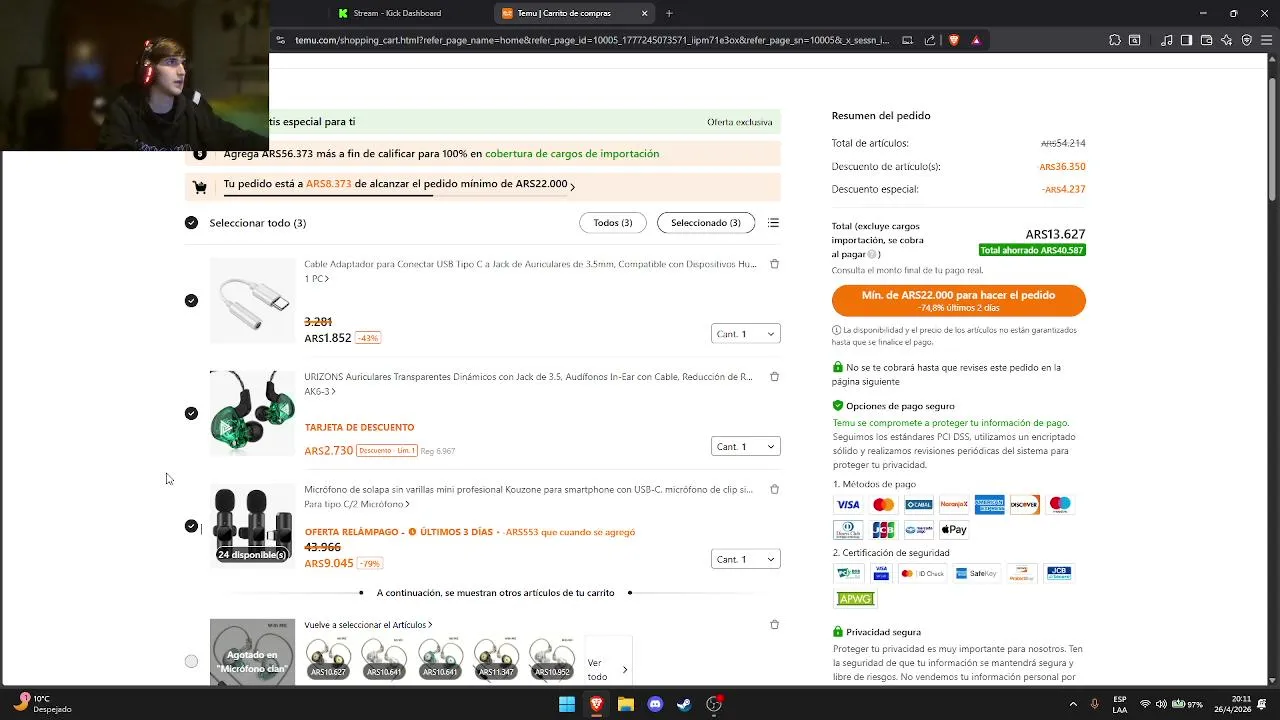Open the URIZONS Auriculares Transparentes product title
Image resolution: width=1280 pixels, height=720 pixels.
point(528,377)
